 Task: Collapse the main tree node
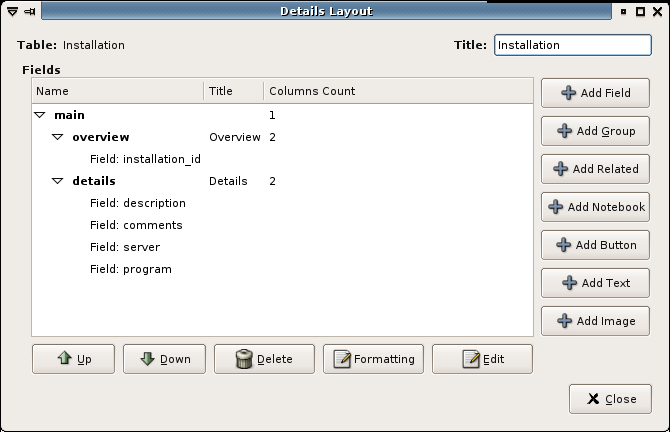click(40, 115)
